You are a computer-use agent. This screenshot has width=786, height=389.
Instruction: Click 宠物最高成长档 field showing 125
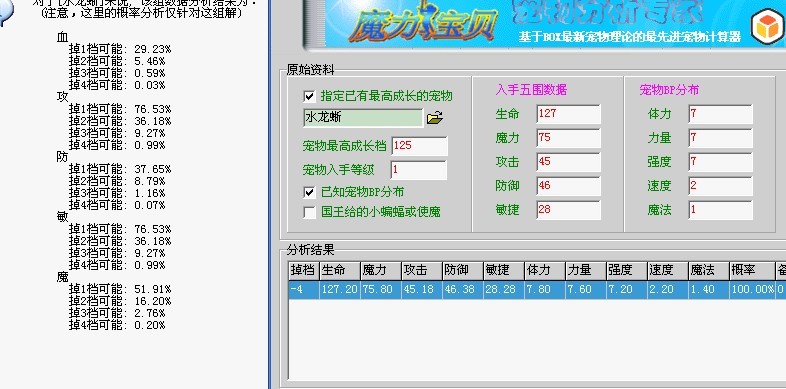point(420,146)
